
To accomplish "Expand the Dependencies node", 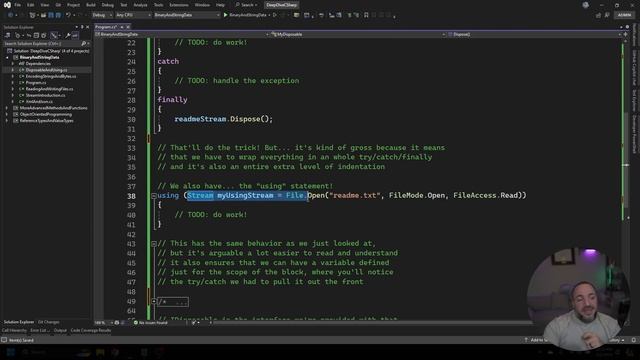I will pos(13,64).
